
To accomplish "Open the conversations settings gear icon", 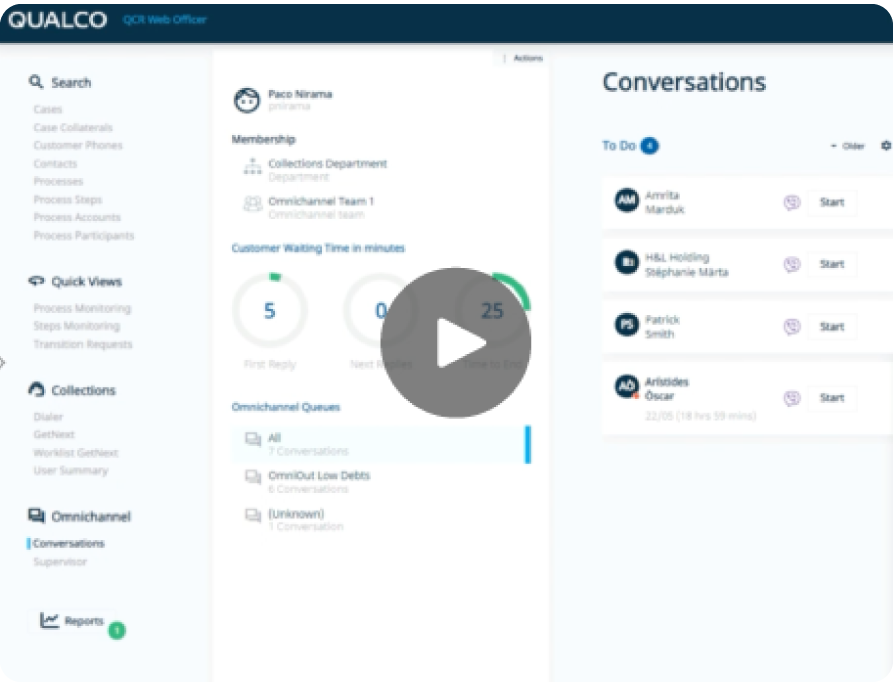I will tap(885, 146).
